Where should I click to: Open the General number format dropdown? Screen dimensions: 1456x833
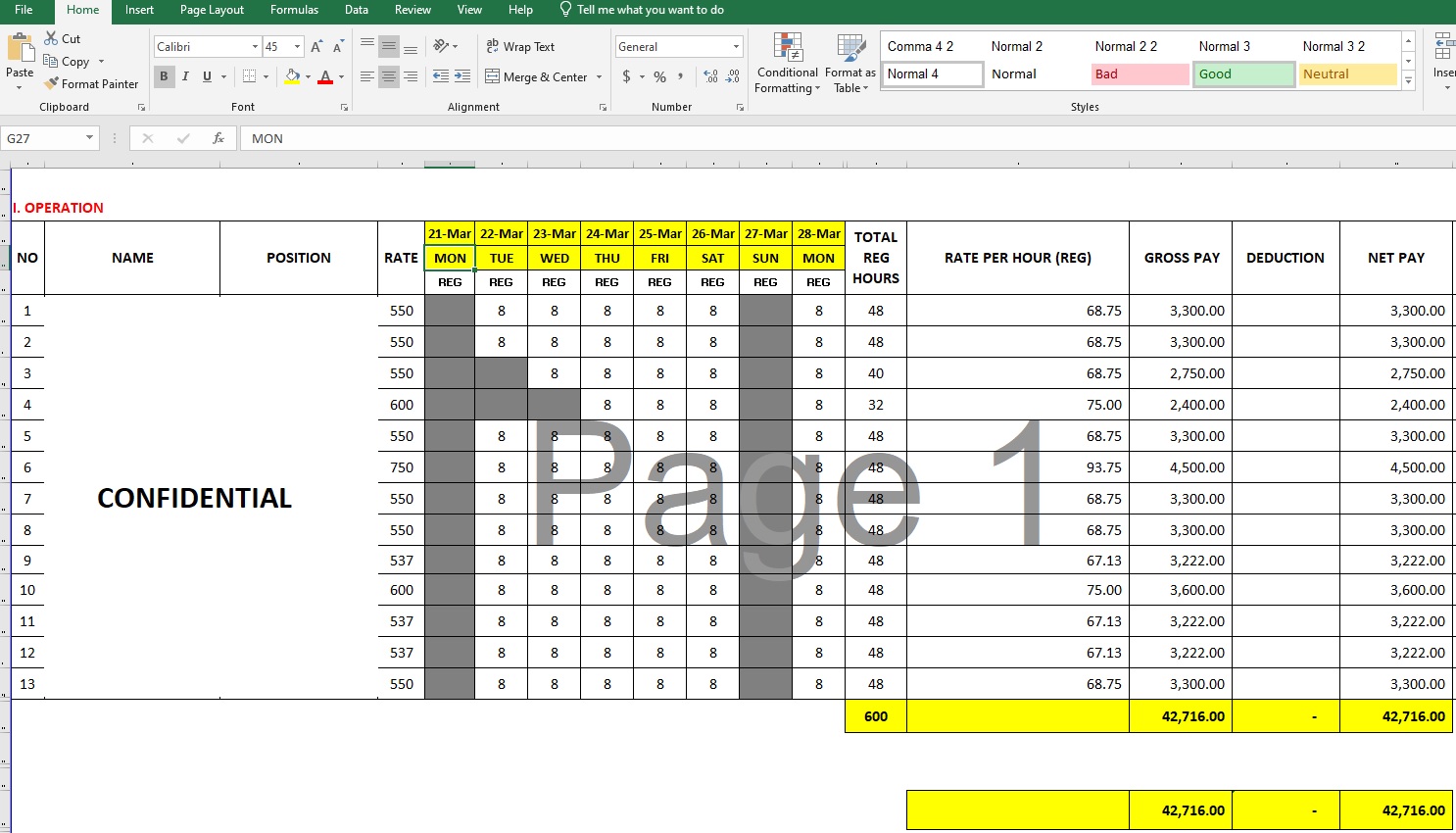click(x=736, y=47)
